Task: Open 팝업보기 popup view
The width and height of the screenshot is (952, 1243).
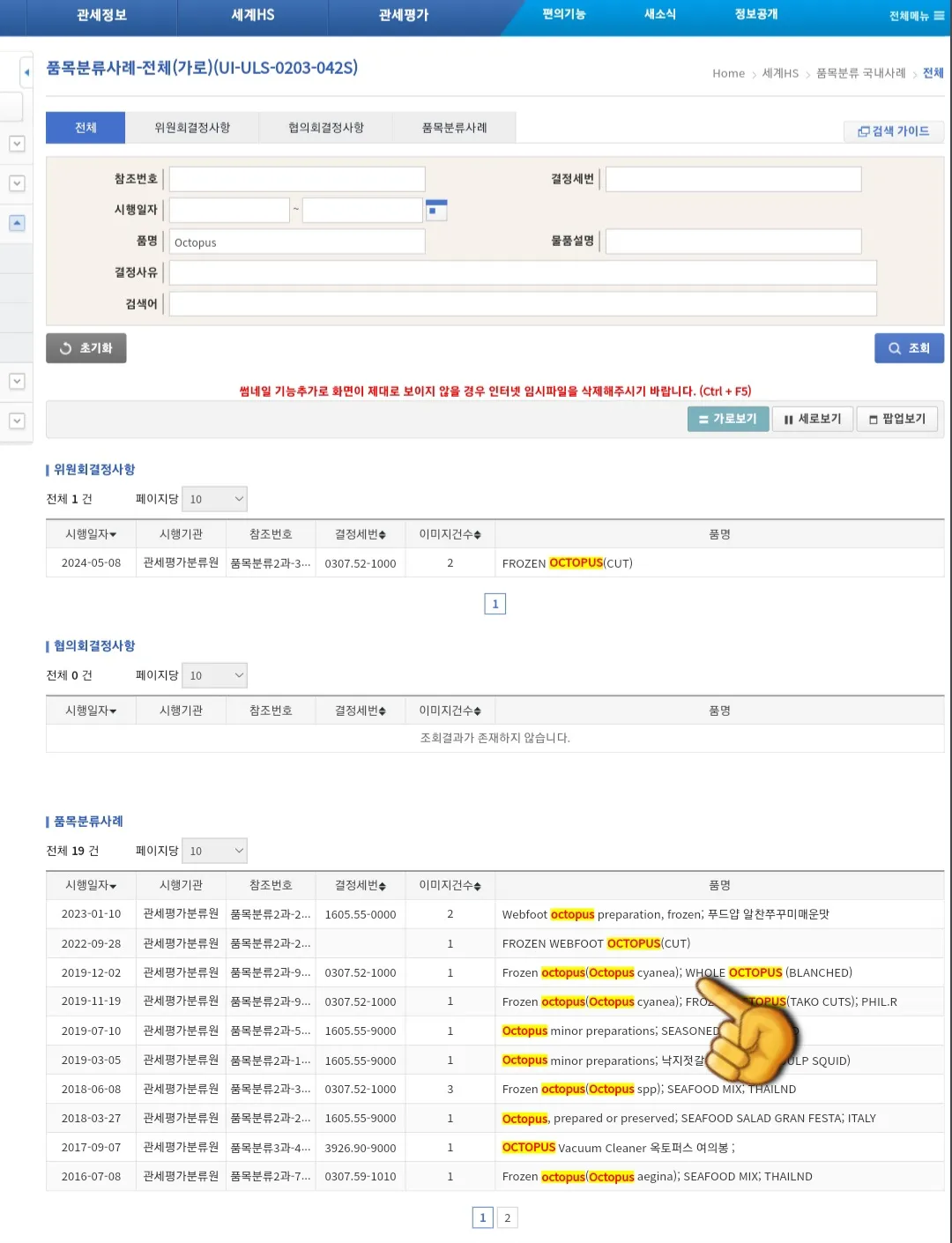Action: pyautogui.click(x=897, y=419)
